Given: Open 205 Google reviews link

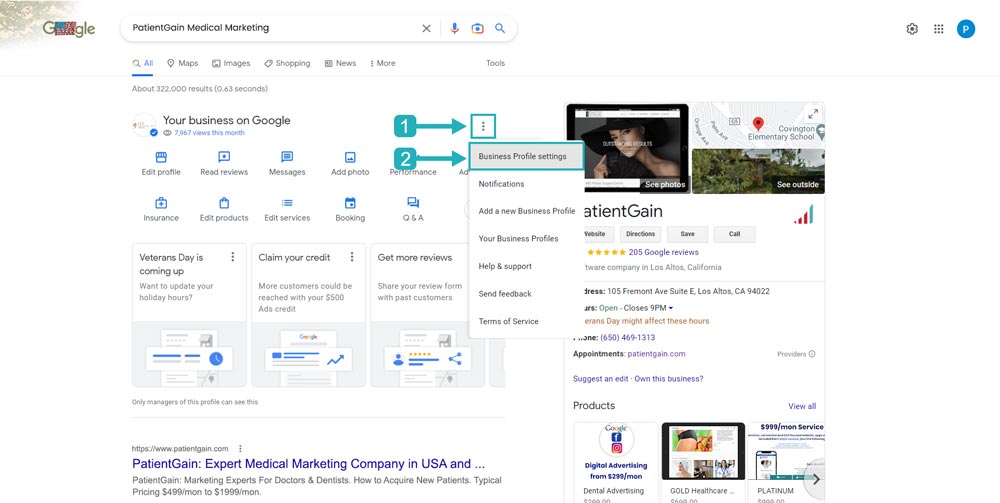Looking at the screenshot, I should click(x=663, y=252).
